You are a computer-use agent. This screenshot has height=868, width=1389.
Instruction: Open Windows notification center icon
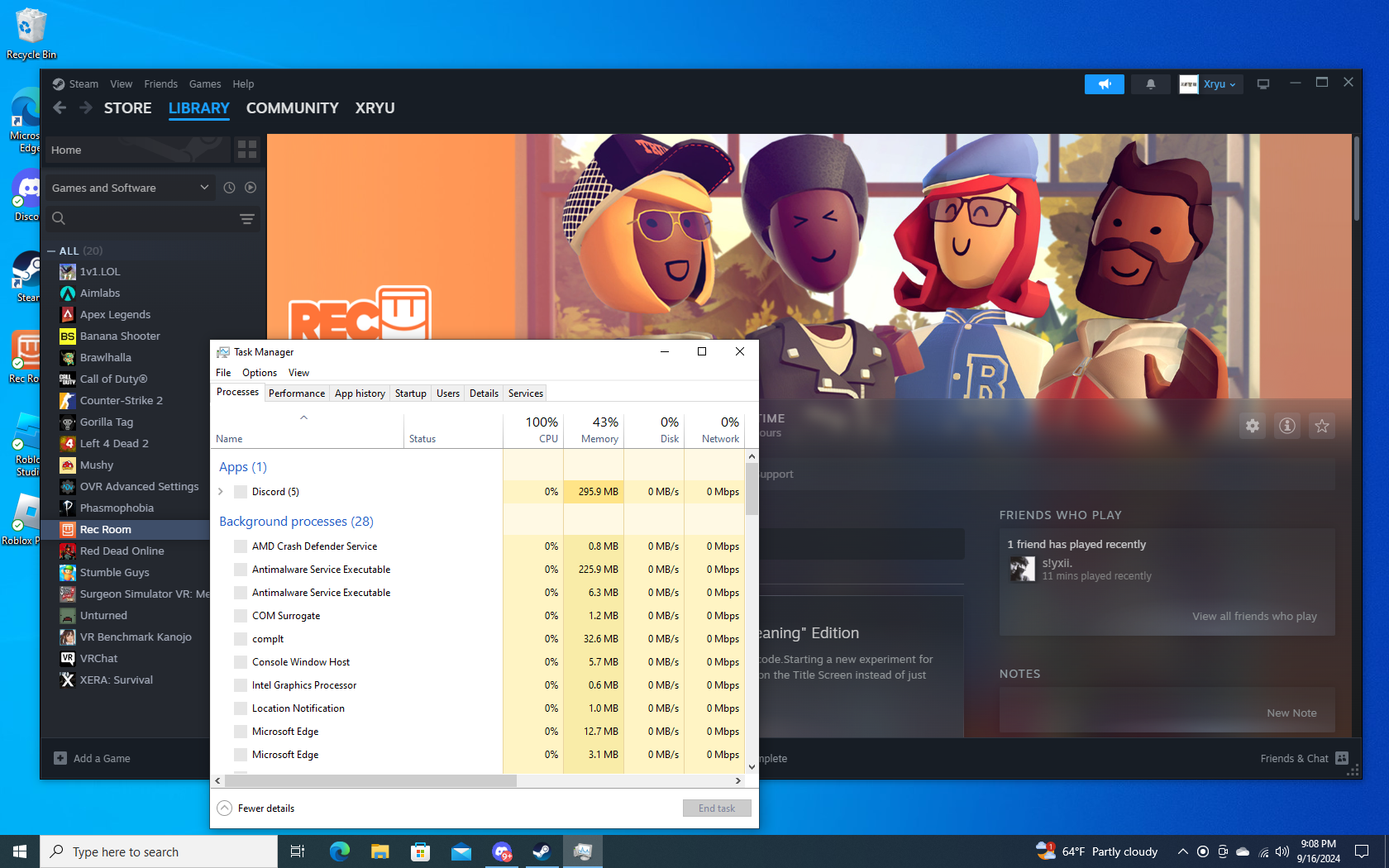[x=1362, y=851]
